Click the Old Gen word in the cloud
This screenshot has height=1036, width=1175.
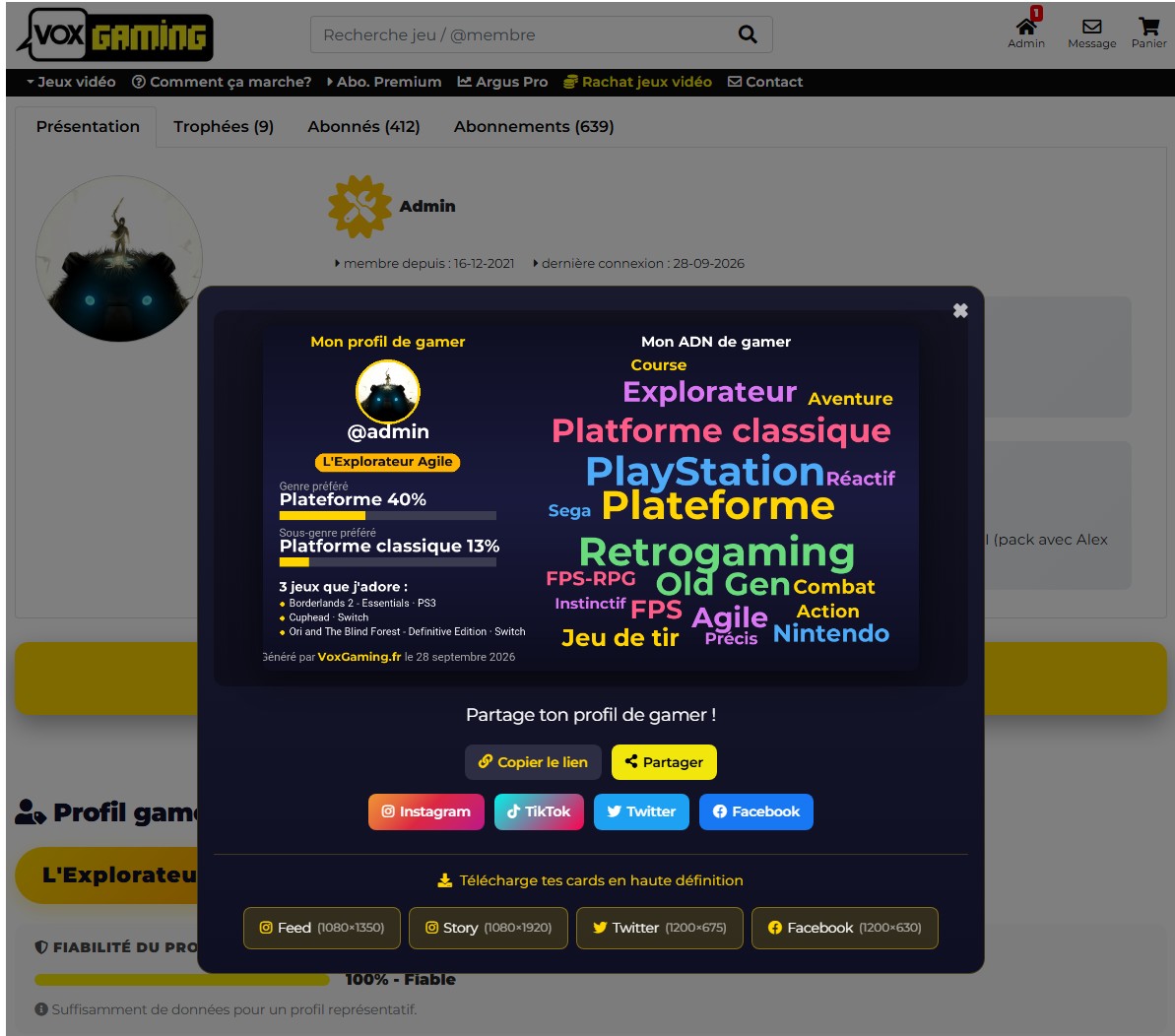(x=722, y=584)
